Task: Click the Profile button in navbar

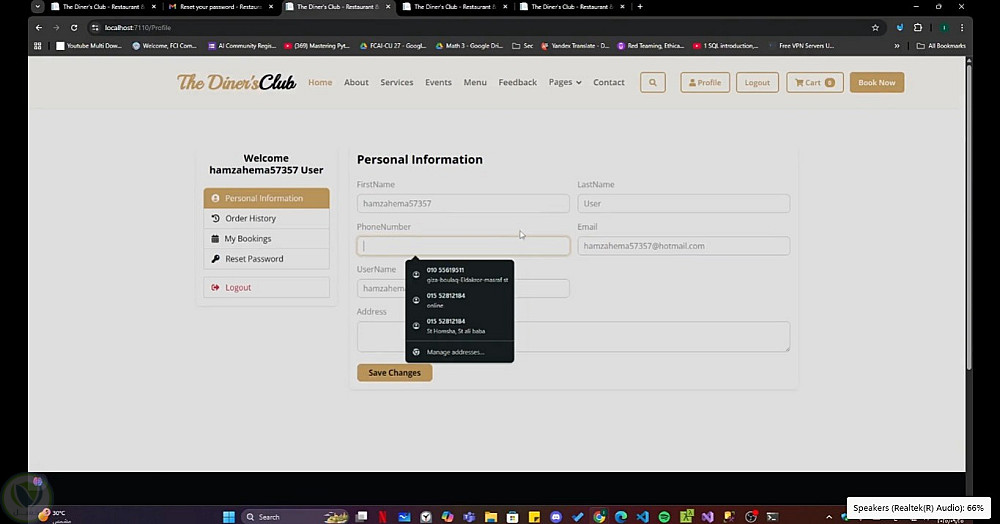Action: pos(705,82)
